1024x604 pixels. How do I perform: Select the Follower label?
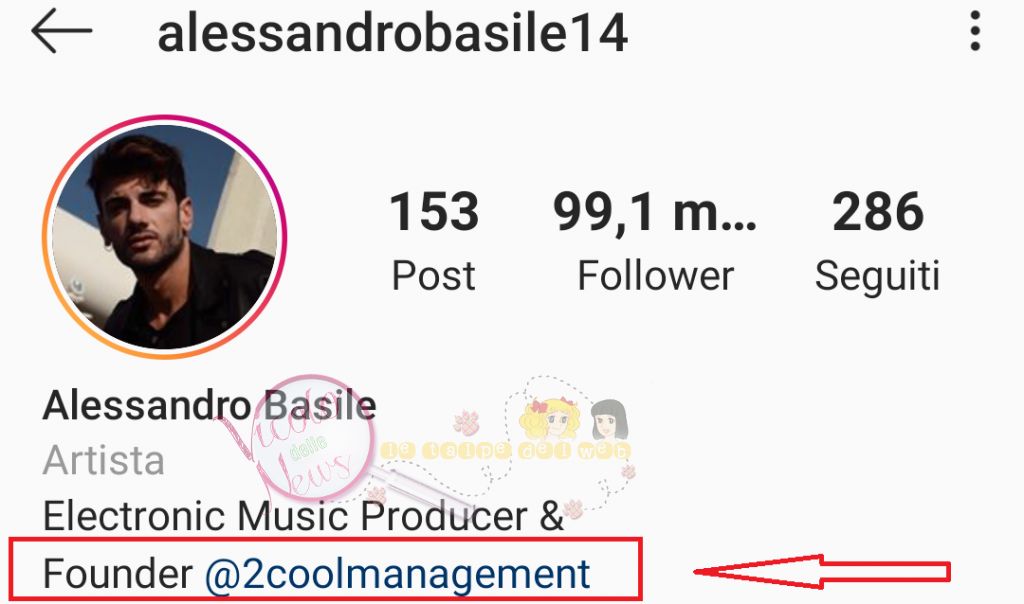pyautogui.click(x=656, y=276)
